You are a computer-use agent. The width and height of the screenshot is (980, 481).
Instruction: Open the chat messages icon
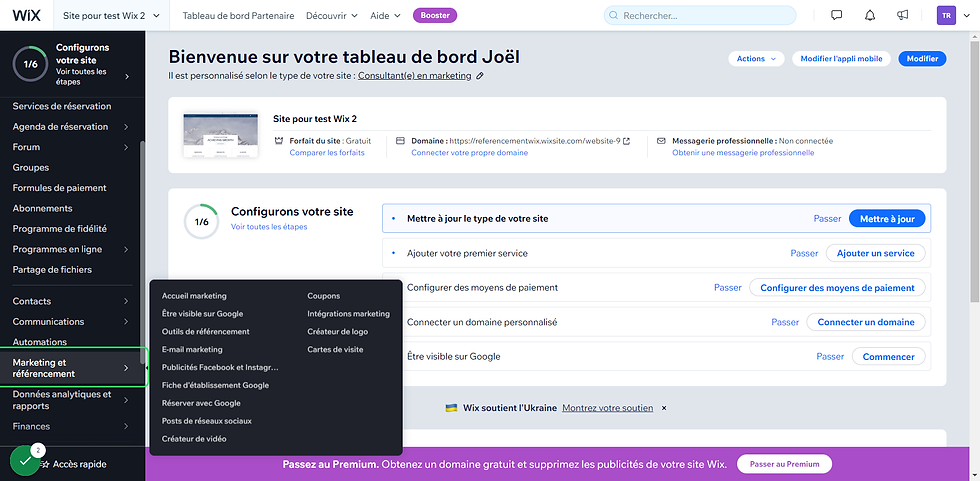(836, 16)
